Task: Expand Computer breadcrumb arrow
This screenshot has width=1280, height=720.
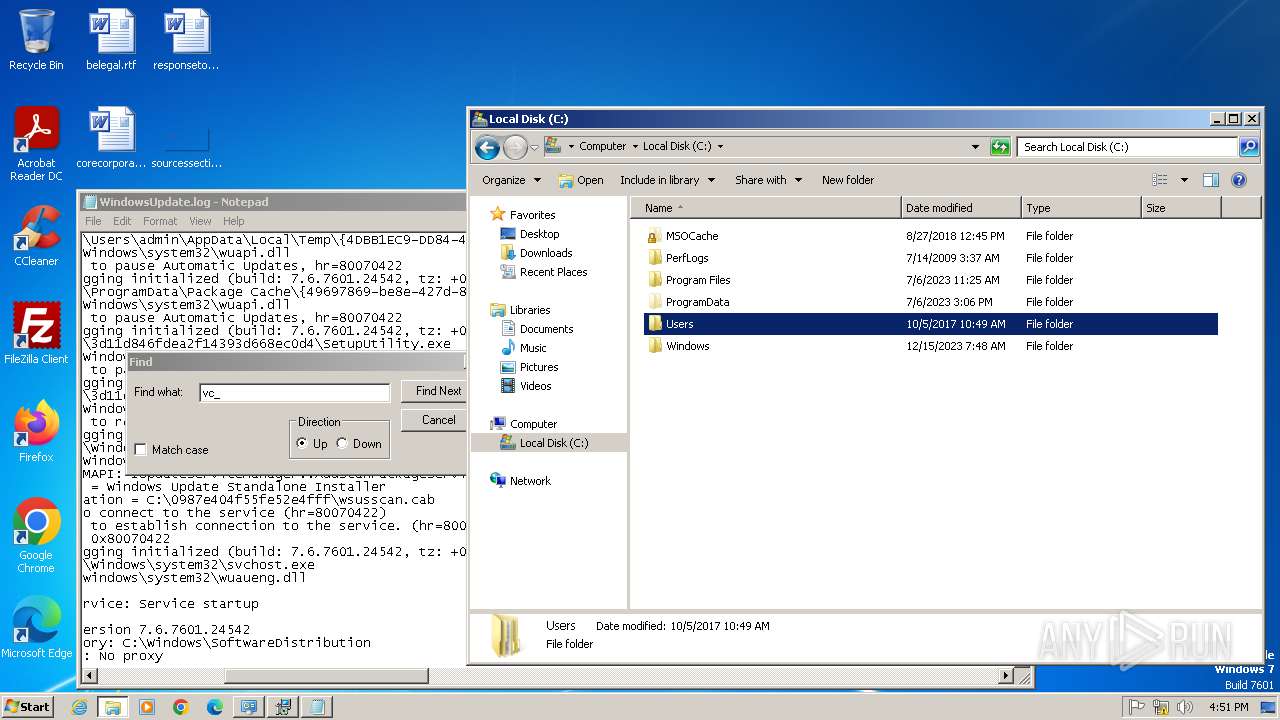Action: click(634, 146)
